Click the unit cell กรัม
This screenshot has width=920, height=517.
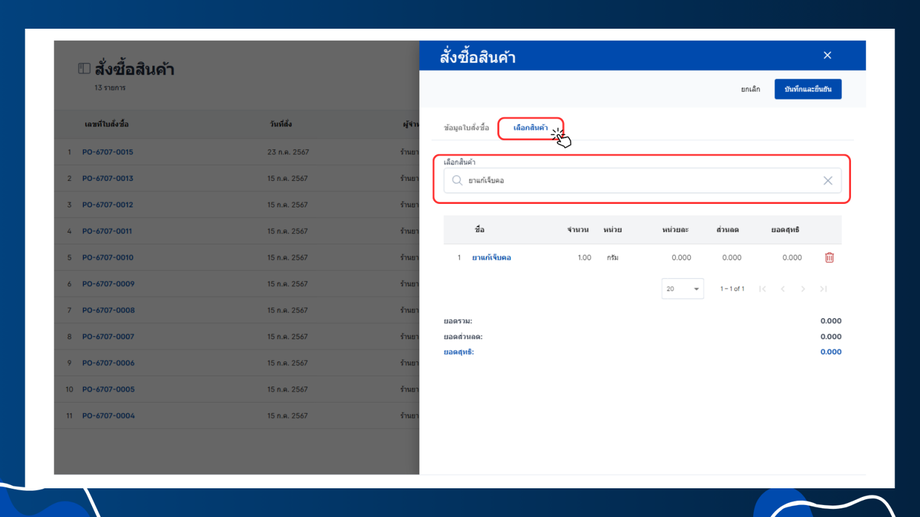tap(613, 258)
